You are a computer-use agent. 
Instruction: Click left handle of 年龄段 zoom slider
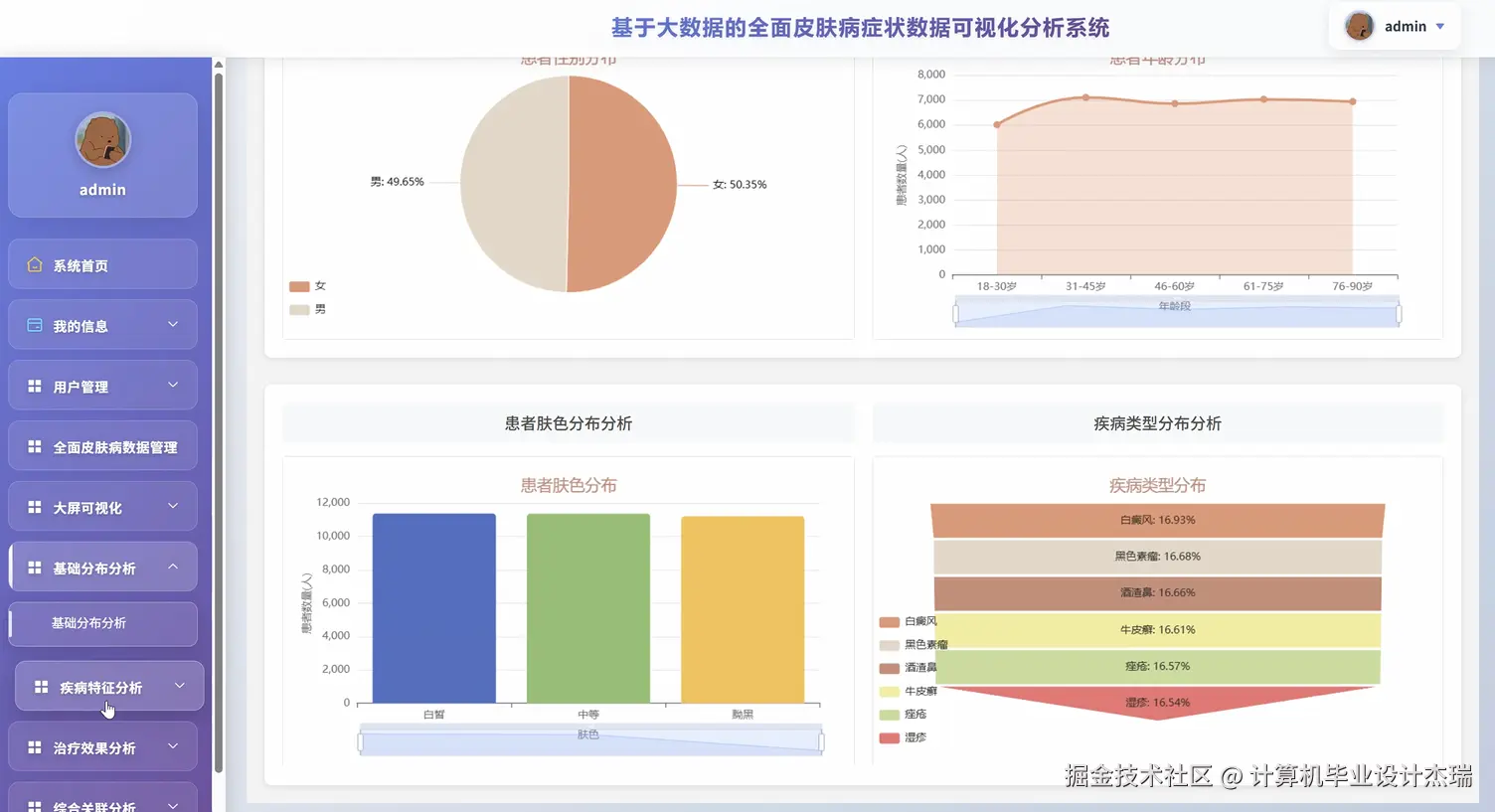point(955,315)
